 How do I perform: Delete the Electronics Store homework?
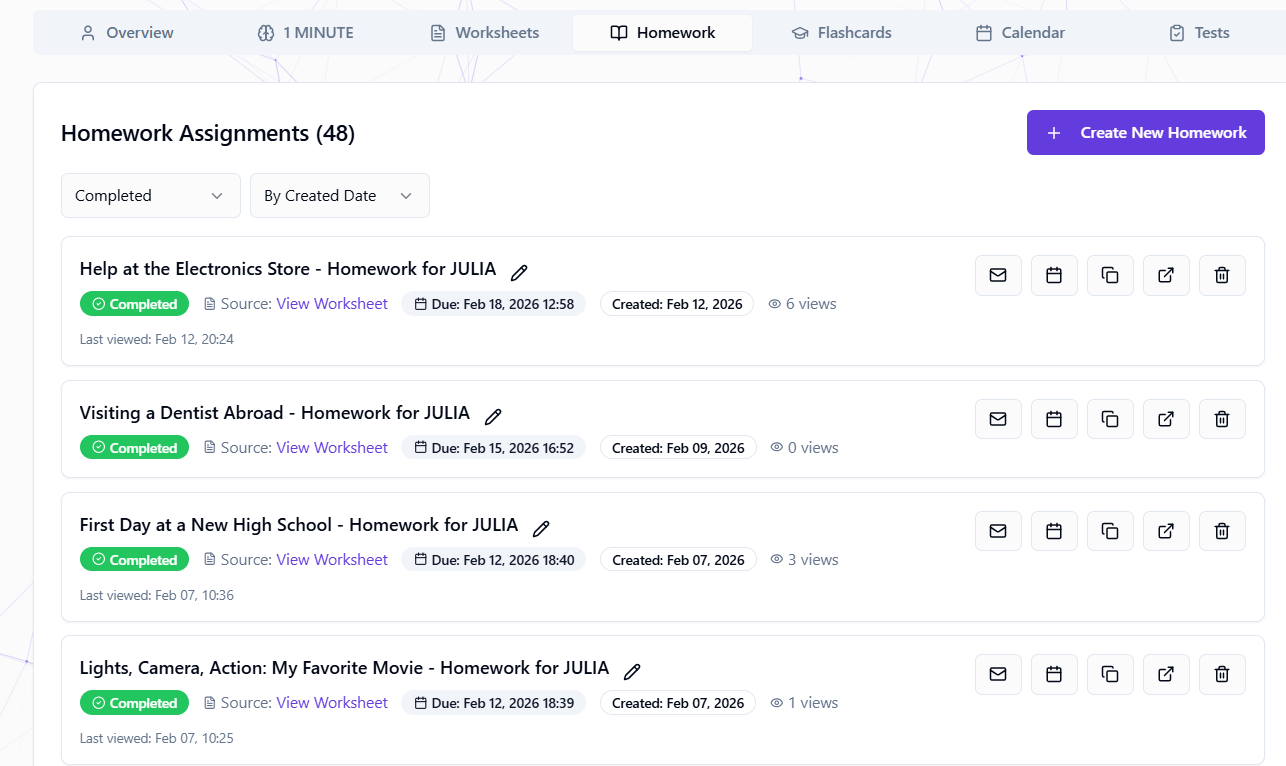point(1222,275)
